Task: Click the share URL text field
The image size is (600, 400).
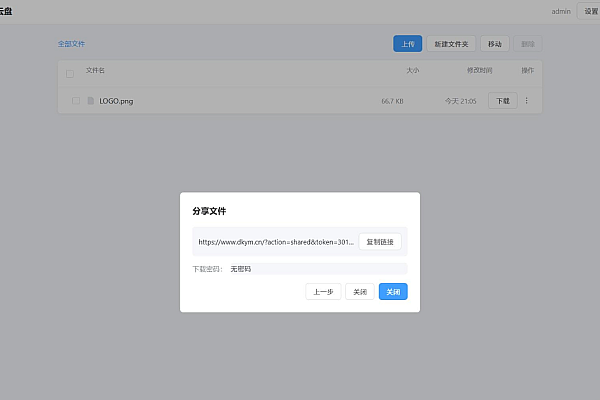Action: 276,242
